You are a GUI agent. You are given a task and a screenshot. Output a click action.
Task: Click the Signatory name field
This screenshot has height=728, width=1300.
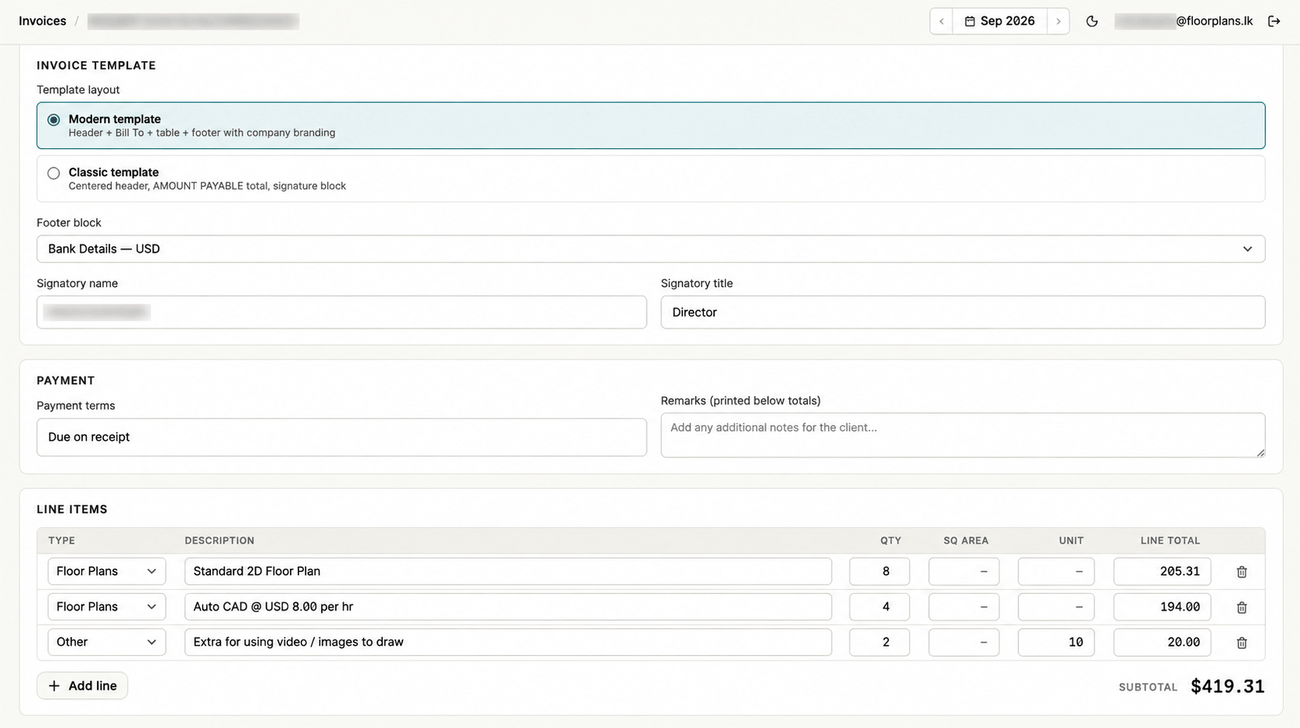click(342, 312)
